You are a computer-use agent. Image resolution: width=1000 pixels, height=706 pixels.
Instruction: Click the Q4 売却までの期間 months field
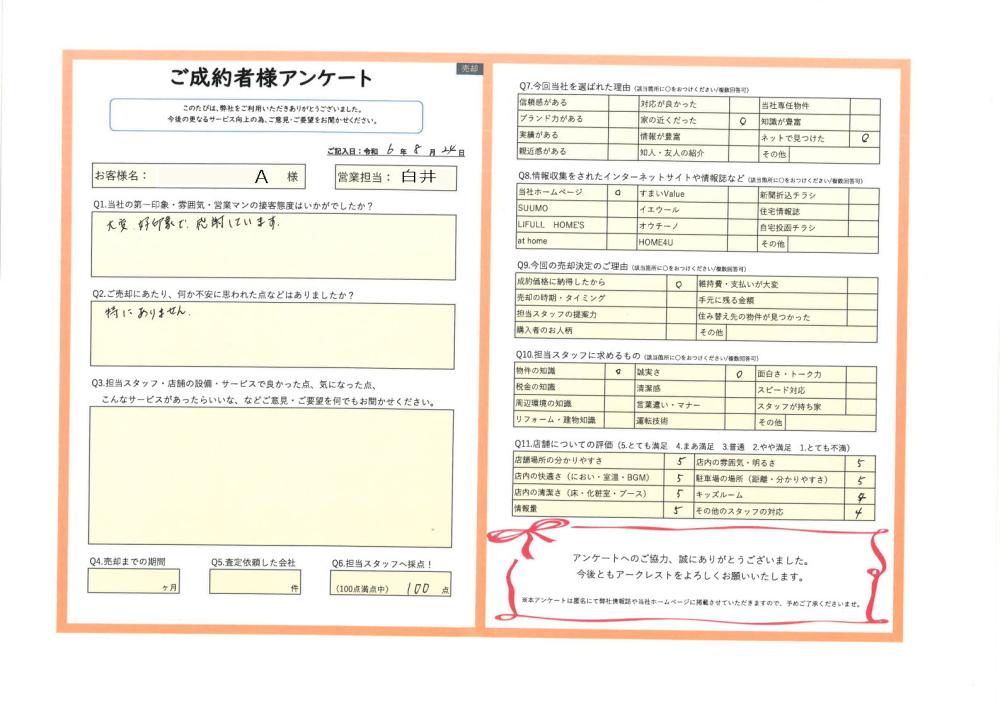134,582
